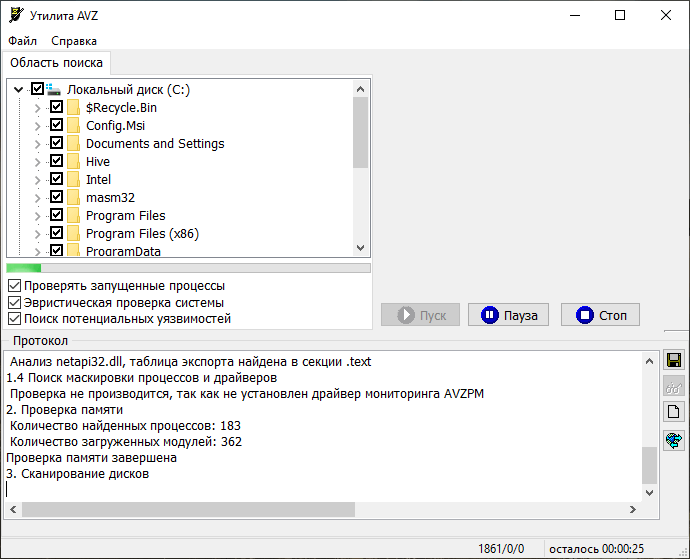Uncheck 'Проверять запущенные процессы' checkbox
This screenshot has height=559, width=690.
(x=14, y=286)
